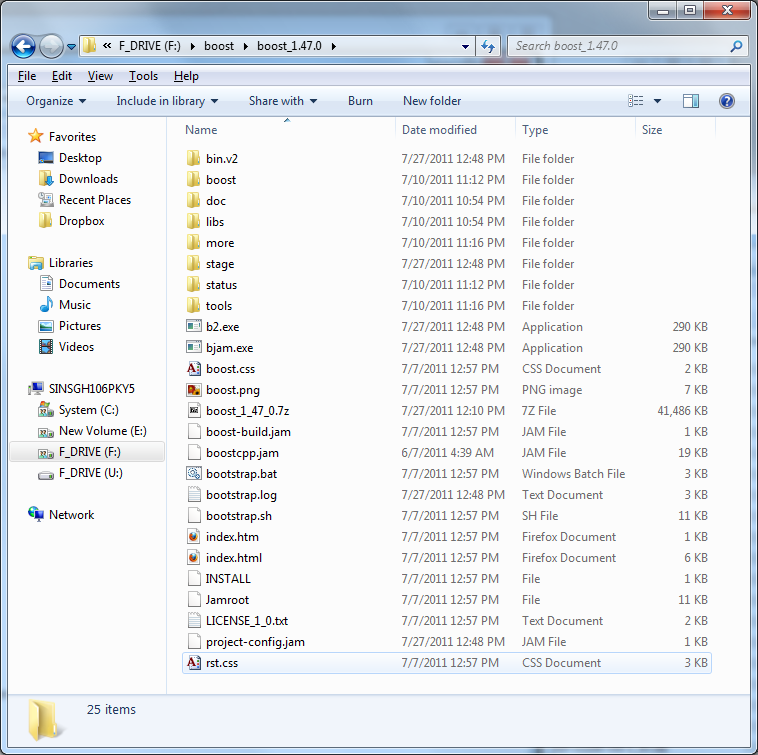Expand the arrow after F_DRIVE (F:) breadcrumb

[193, 46]
